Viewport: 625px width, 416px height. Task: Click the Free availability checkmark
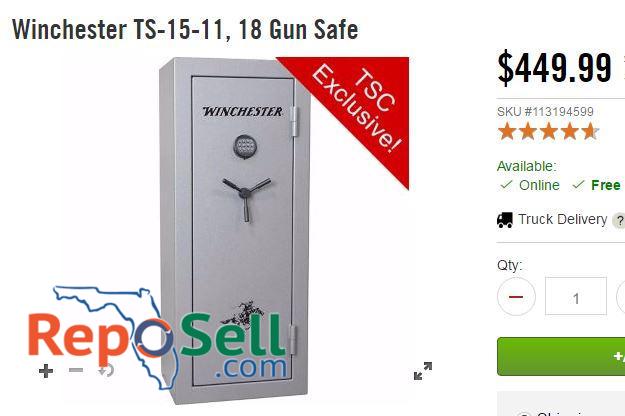(578, 185)
